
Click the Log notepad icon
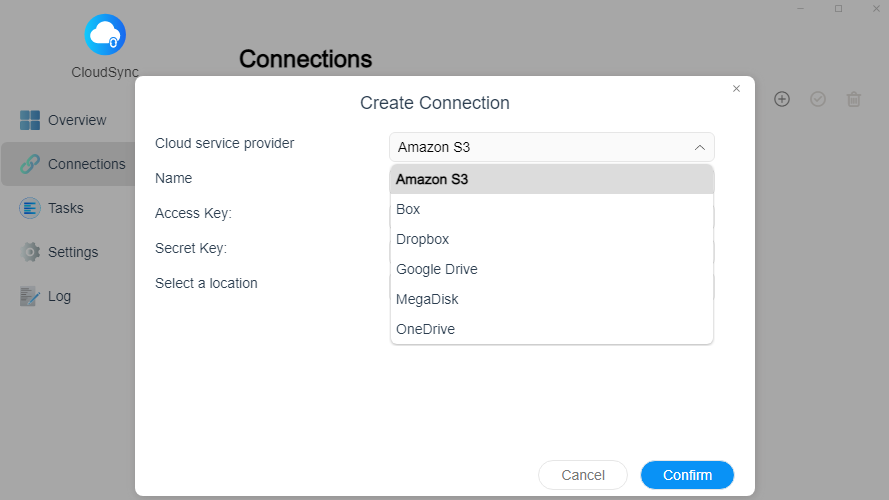coord(30,296)
